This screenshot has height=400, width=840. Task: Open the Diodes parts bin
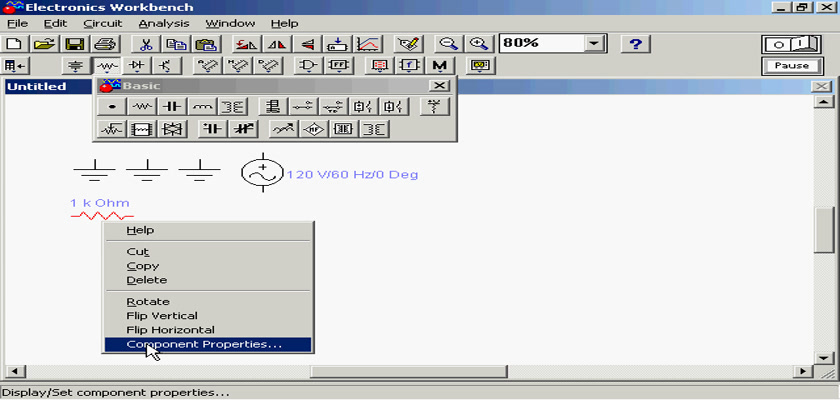coord(137,66)
